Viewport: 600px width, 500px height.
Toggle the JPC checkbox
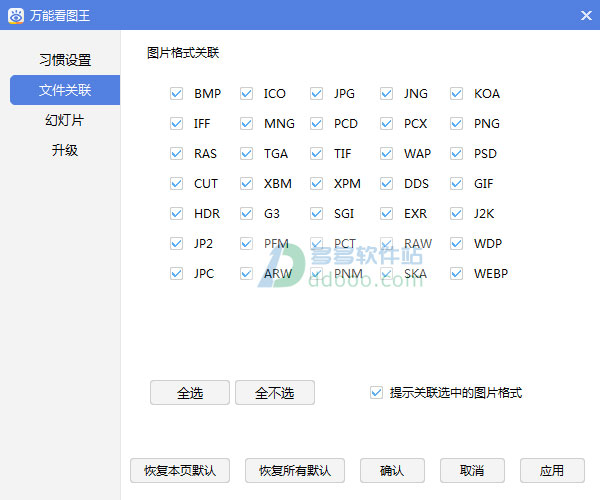point(176,274)
